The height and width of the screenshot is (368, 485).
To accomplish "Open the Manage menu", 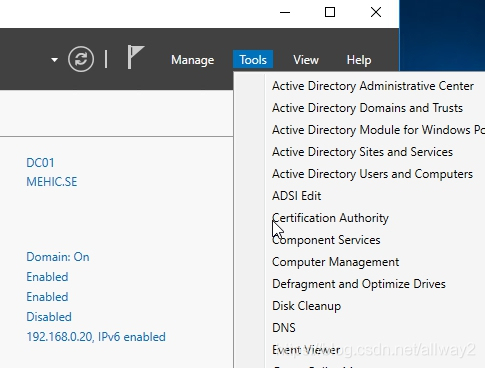I will pos(192,60).
